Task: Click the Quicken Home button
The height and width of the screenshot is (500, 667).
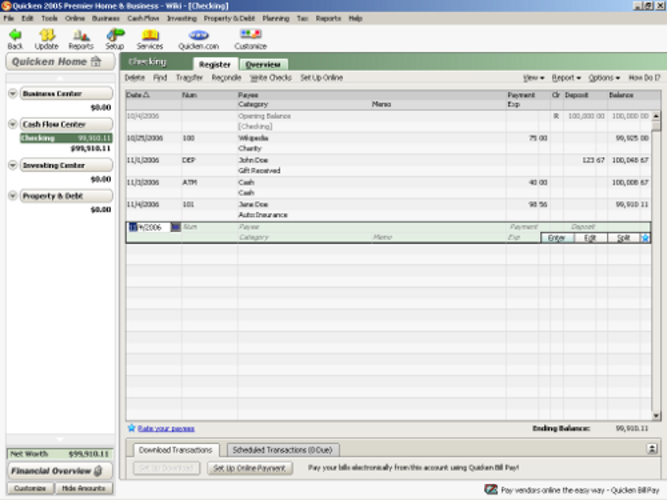Action: pos(60,62)
